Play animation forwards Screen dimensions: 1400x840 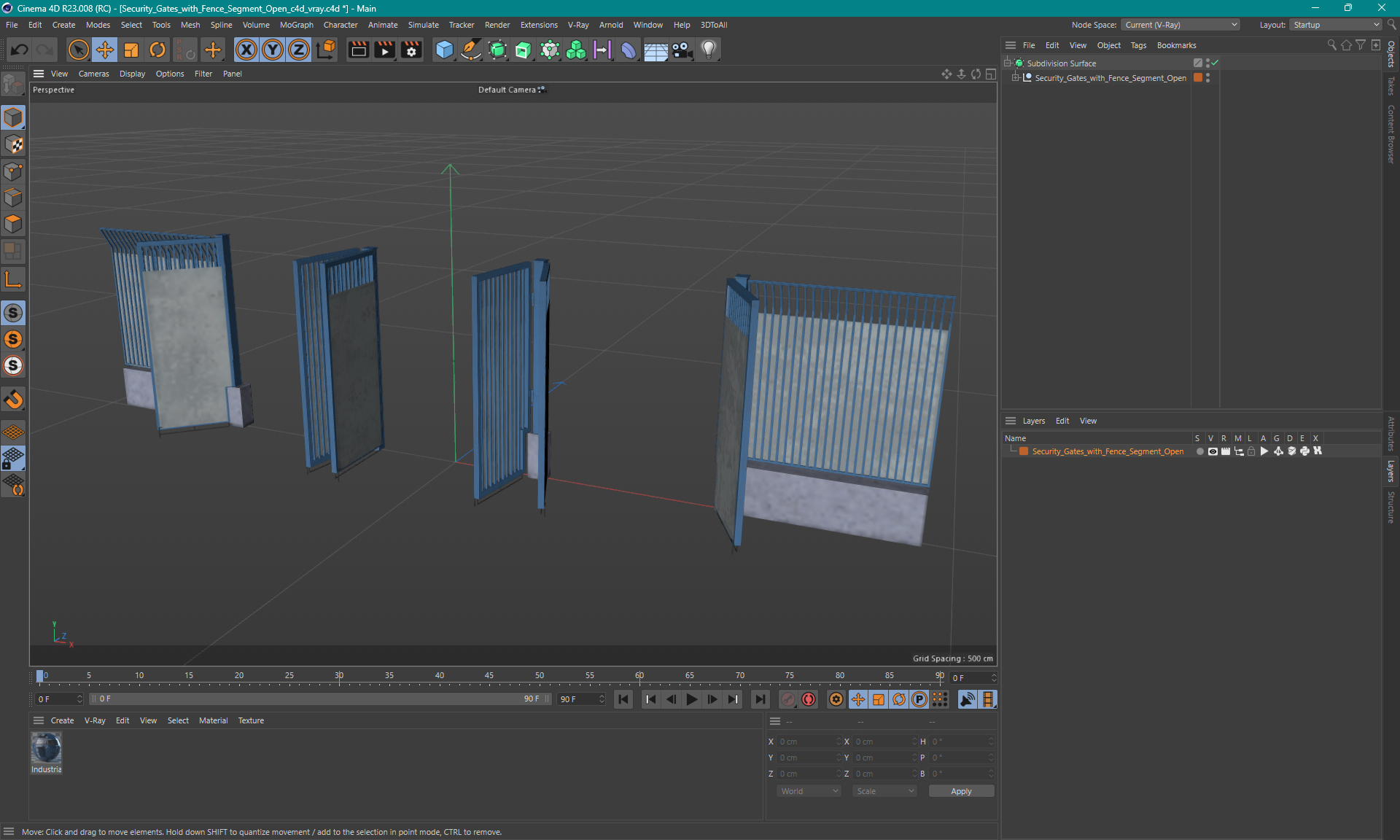(x=691, y=699)
